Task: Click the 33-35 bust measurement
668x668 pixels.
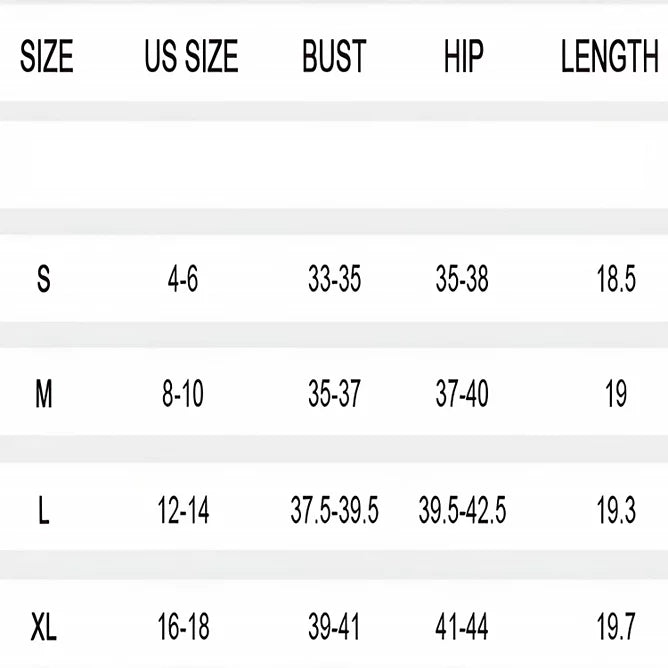Action: click(334, 279)
